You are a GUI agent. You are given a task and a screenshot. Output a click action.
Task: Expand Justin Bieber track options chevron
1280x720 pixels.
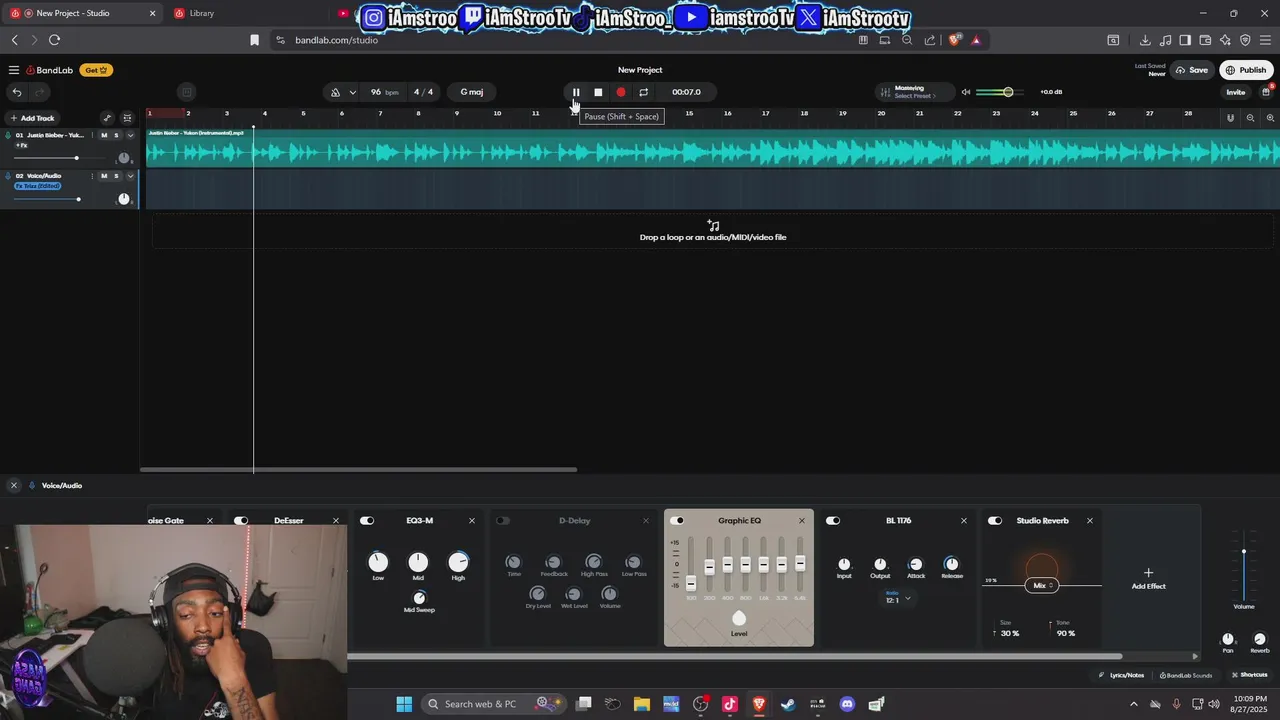tap(130, 135)
